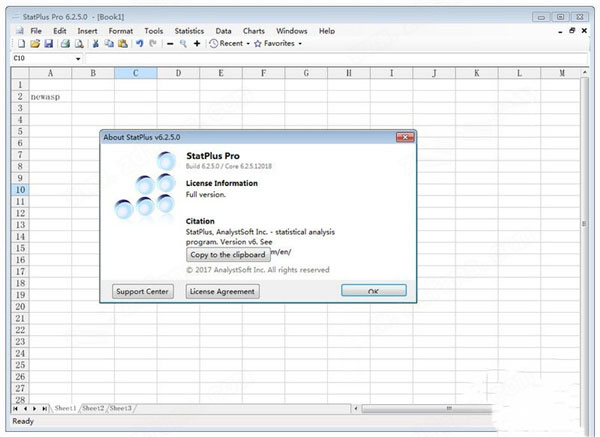Switch to the Sheet3 tab
Screen dimensions: 600x437
[x=121, y=408]
